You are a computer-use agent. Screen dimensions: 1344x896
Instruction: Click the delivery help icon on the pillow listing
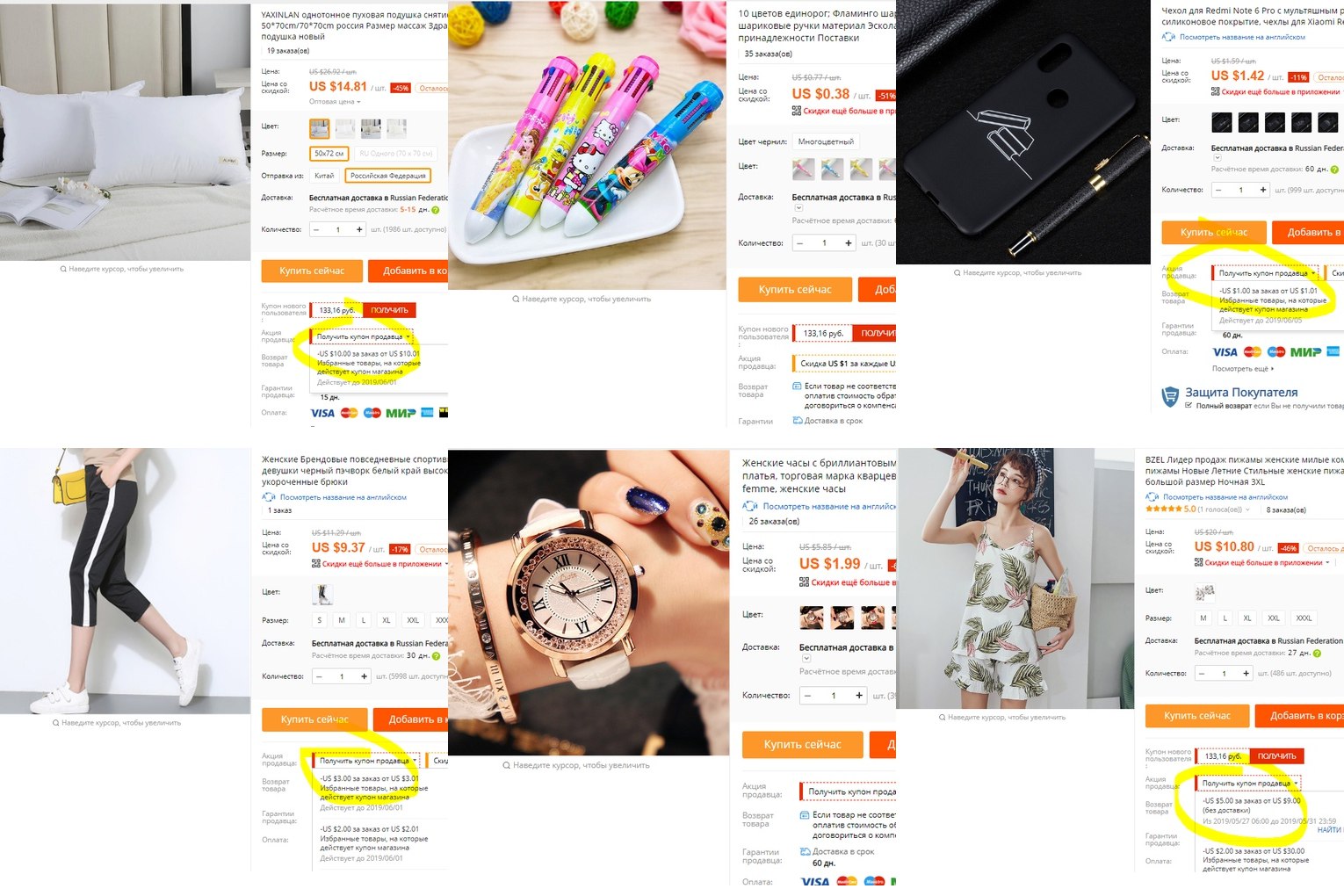click(435, 210)
